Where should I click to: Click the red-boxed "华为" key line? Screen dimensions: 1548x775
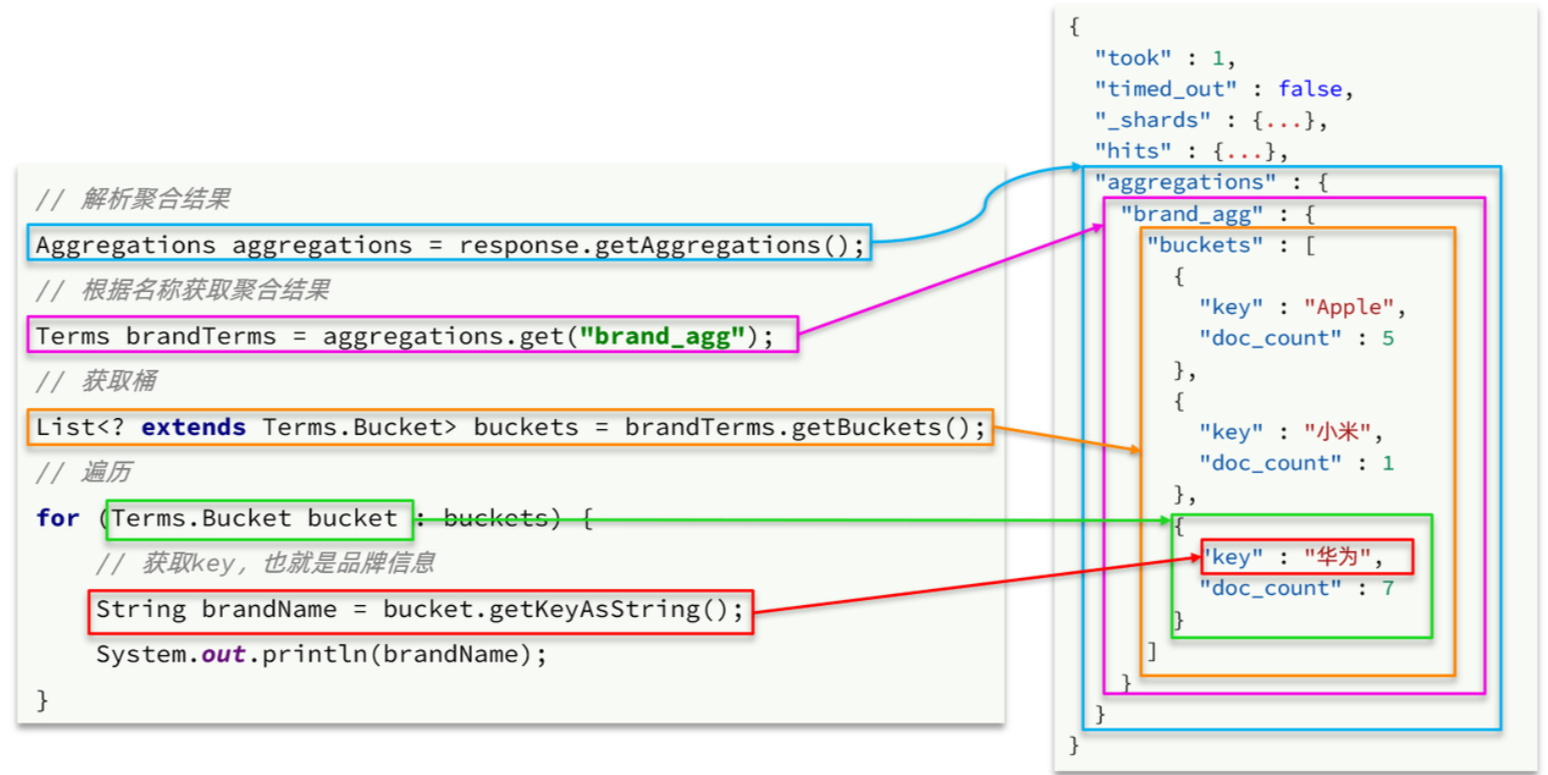1308,557
